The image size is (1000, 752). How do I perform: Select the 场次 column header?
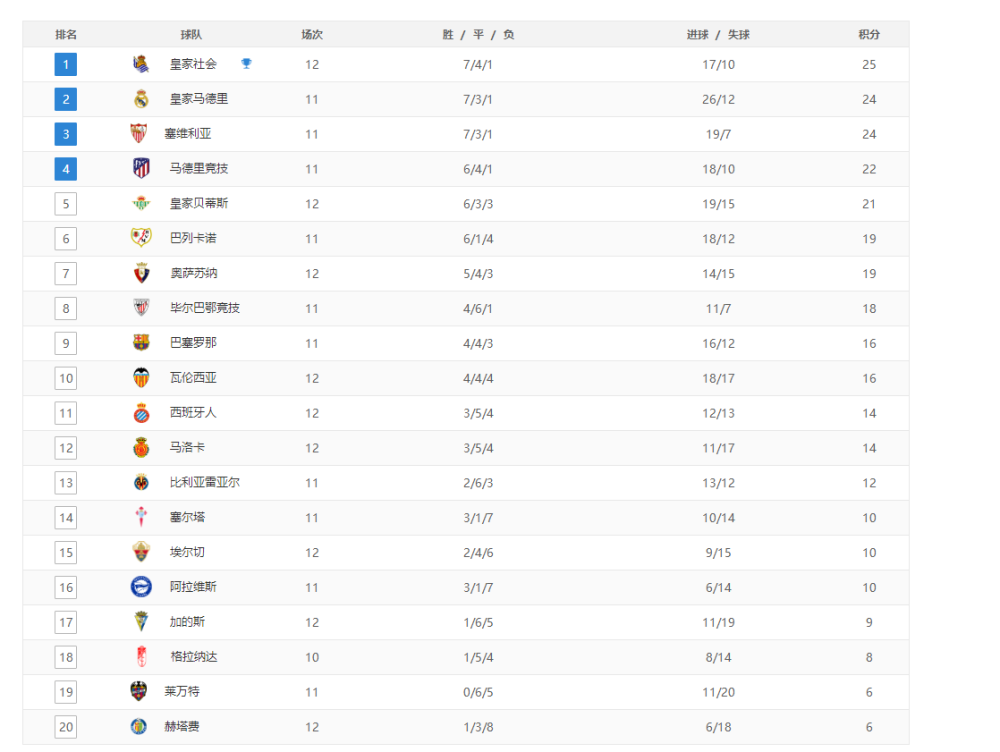click(312, 34)
